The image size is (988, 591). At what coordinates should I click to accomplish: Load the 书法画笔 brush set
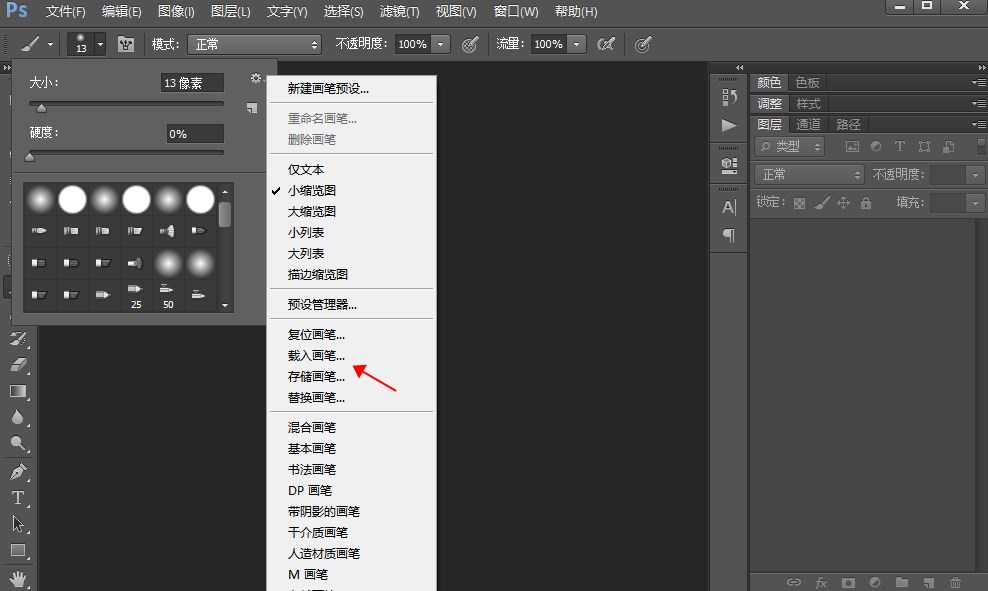pyautogui.click(x=312, y=469)
